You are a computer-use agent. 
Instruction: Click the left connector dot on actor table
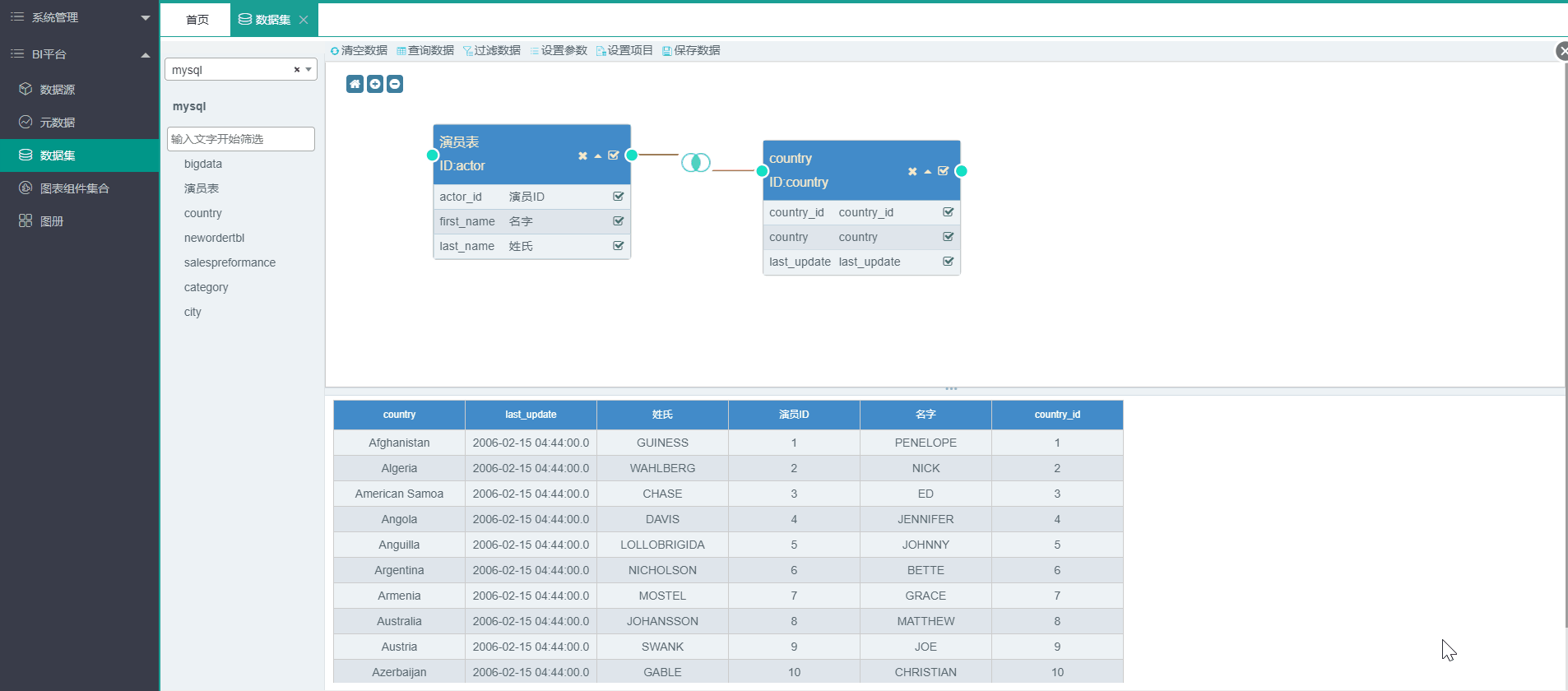tap(433, 155)
